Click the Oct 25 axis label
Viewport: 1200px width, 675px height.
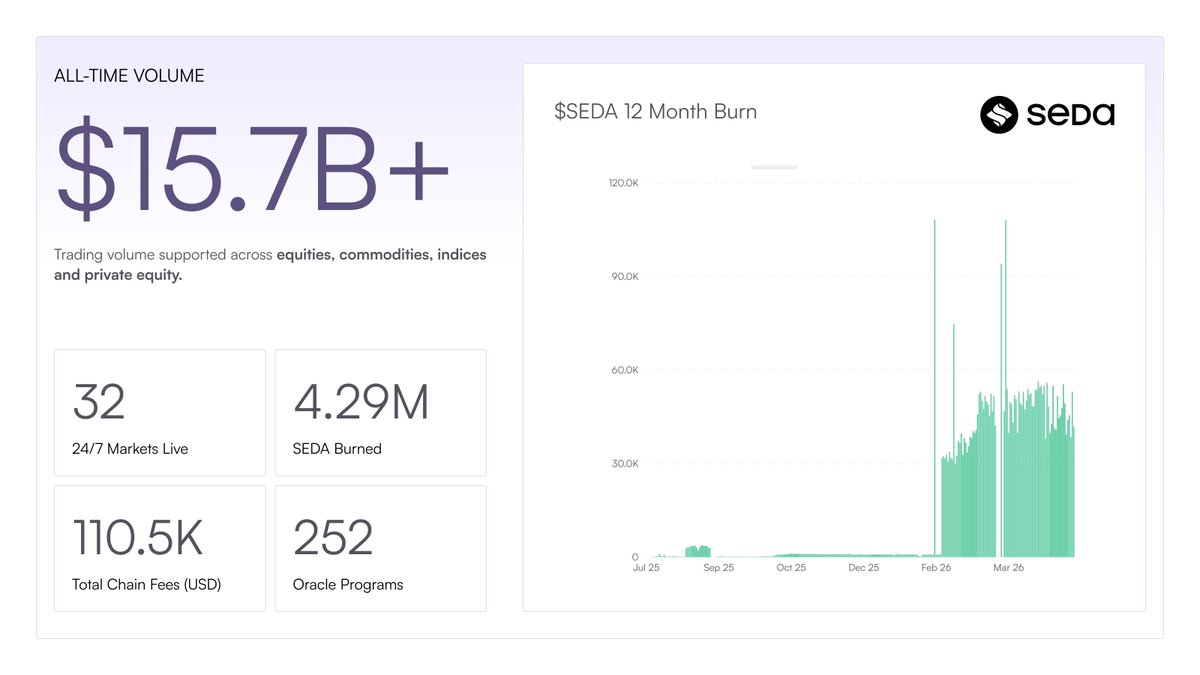point(791,568)
